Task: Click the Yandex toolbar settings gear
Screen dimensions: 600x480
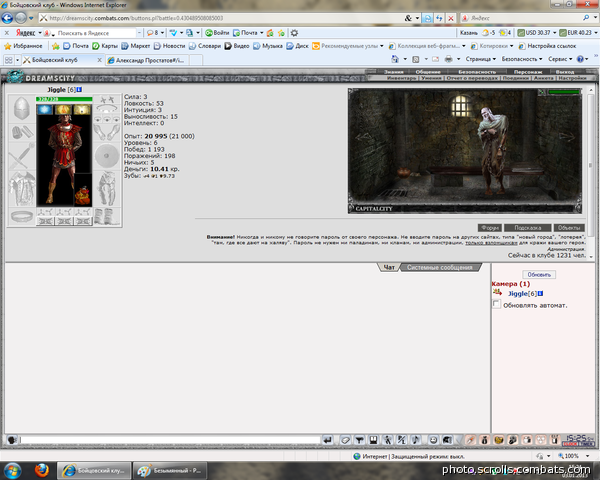Action: click(294, 33)
